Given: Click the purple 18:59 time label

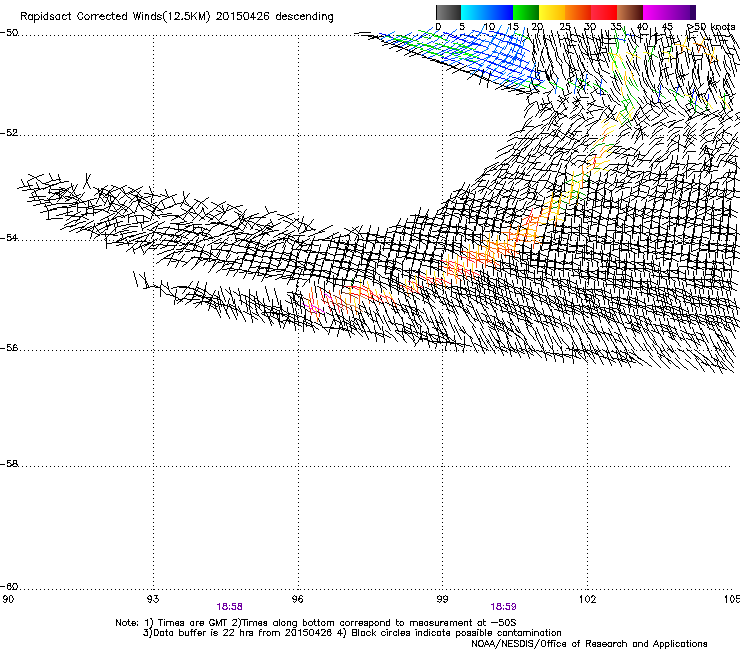Looking at the screenshot, I should (503, 607).
